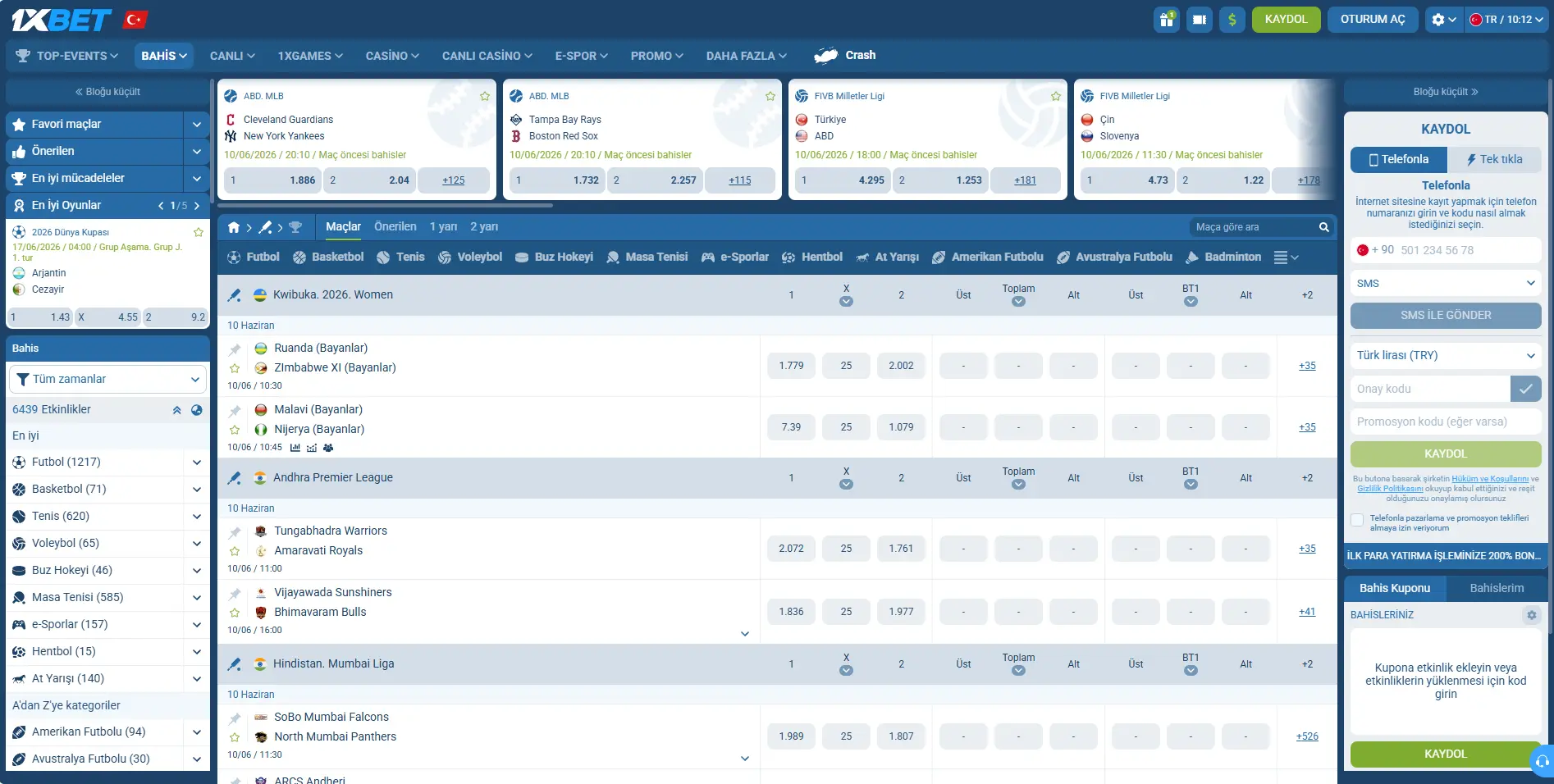Pin the Vijayawada Sunshiners match
Image resolution: width=1554 pixels, height=784 pixels.
click(x=235, y=594)
